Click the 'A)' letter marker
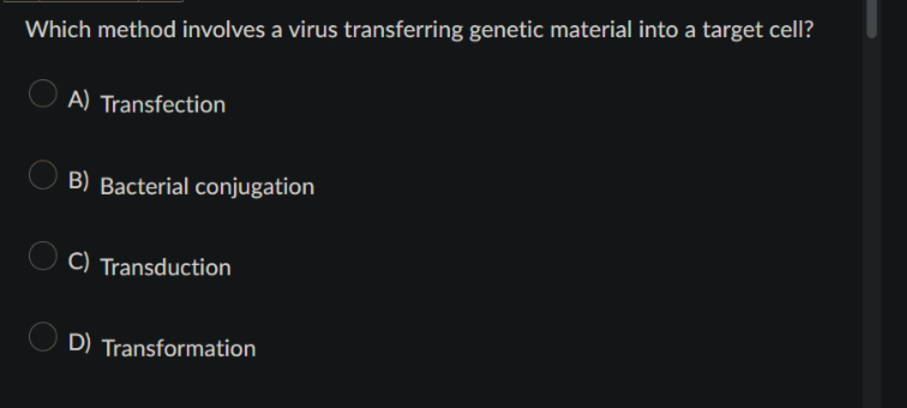 [79, 100]
